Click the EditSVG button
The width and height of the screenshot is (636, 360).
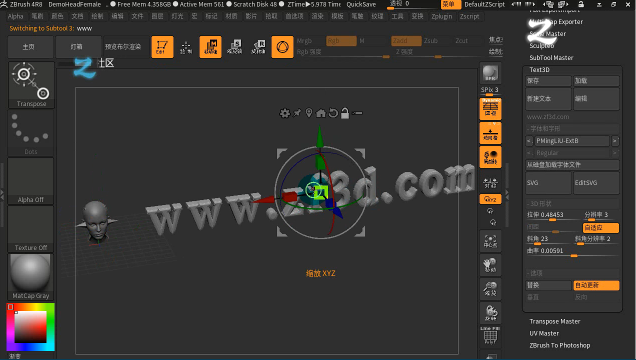pos(596,182)
